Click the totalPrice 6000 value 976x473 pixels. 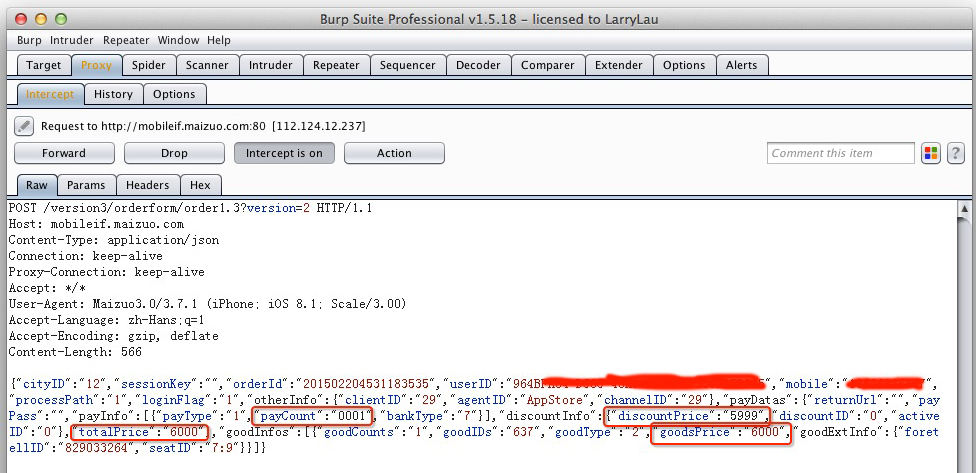[x=139, y=432]
